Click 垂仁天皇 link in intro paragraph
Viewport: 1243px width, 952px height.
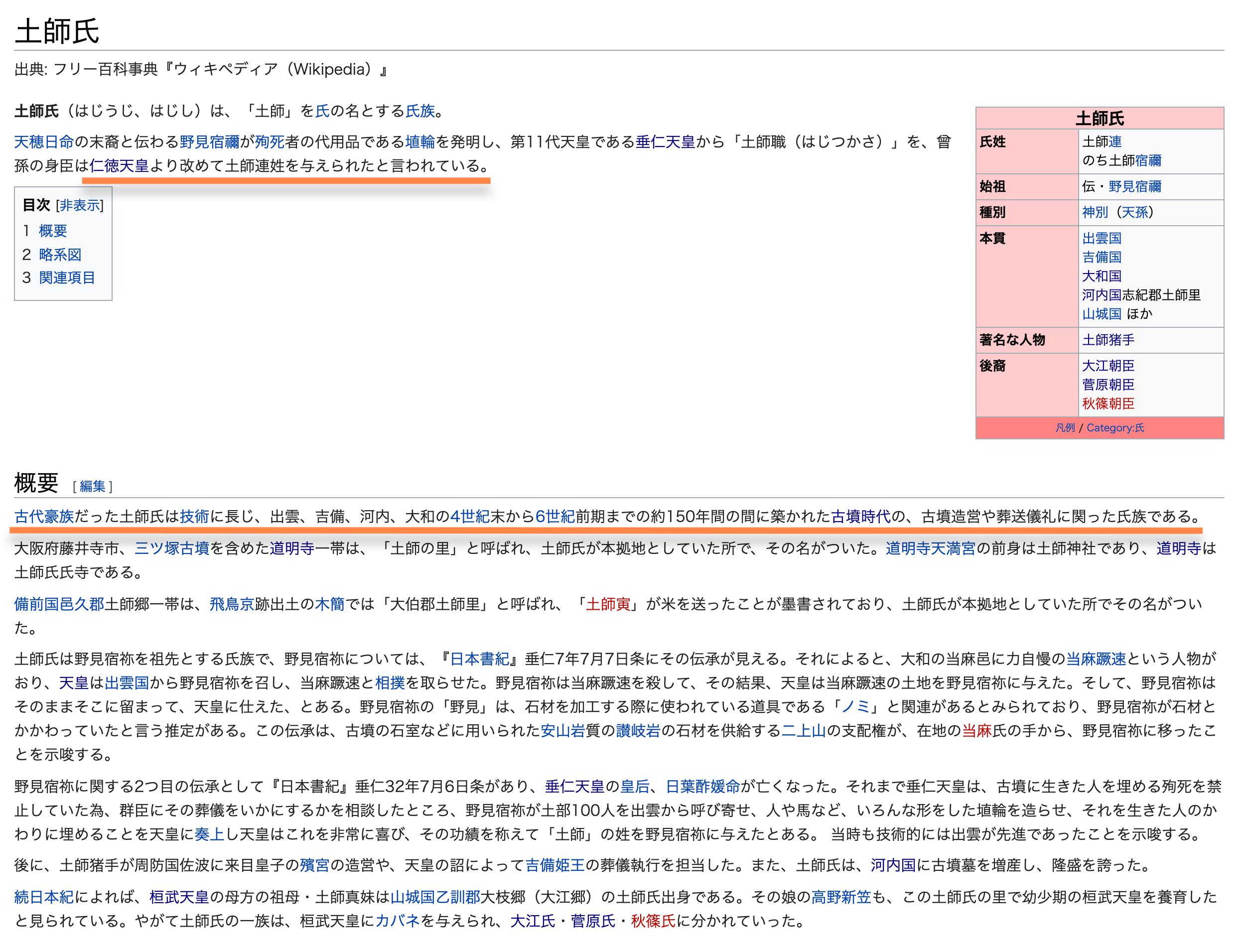[665, 141]
